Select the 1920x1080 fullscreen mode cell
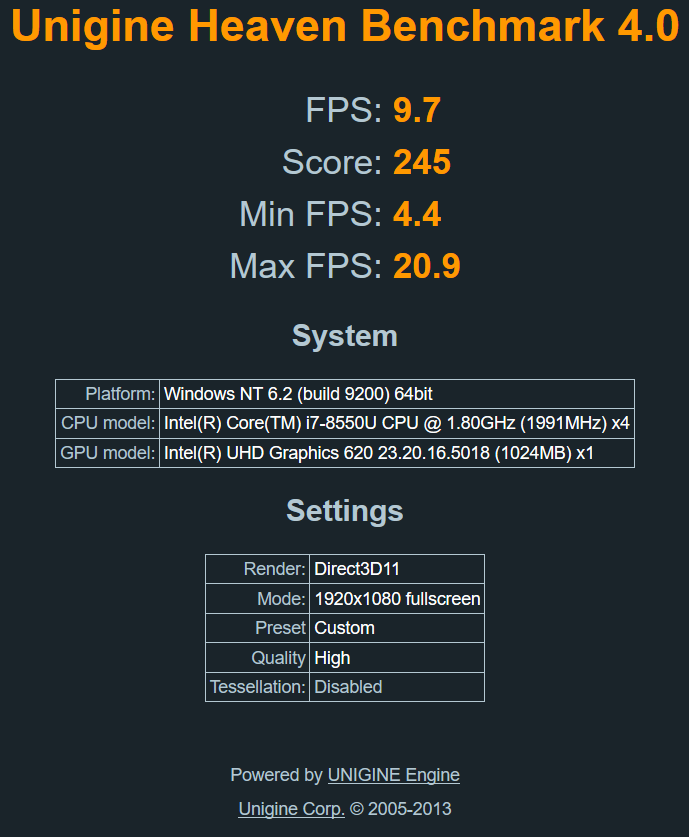Screen dimensions: 689x837 click(397, 599)
